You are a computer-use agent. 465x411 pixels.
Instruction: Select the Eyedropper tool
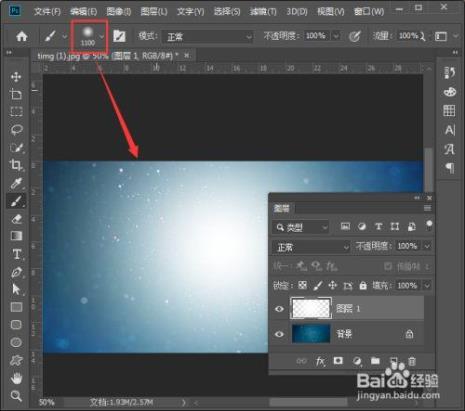click(x=16, y=183)
